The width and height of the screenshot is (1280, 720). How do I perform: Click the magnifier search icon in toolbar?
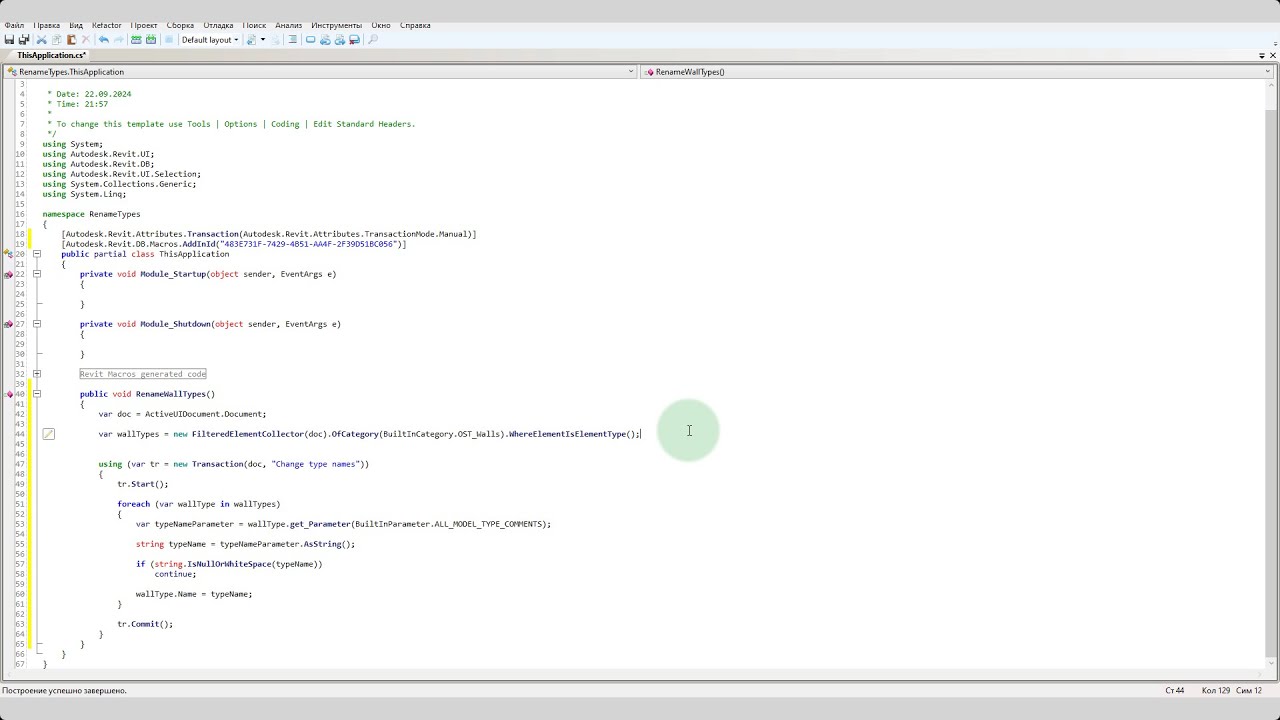373,40
